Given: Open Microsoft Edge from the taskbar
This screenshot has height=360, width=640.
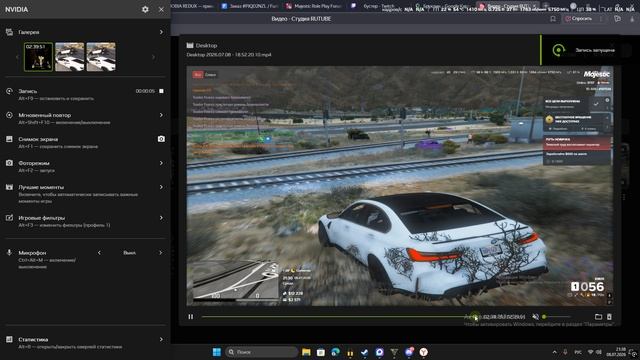Looking at the screenshot, I should click(x=336, y=352).
